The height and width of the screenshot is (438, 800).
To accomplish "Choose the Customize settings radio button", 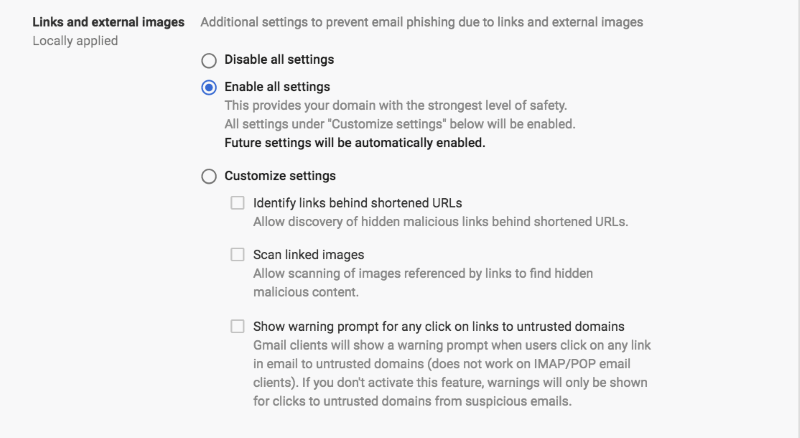I will click(209, 176).
